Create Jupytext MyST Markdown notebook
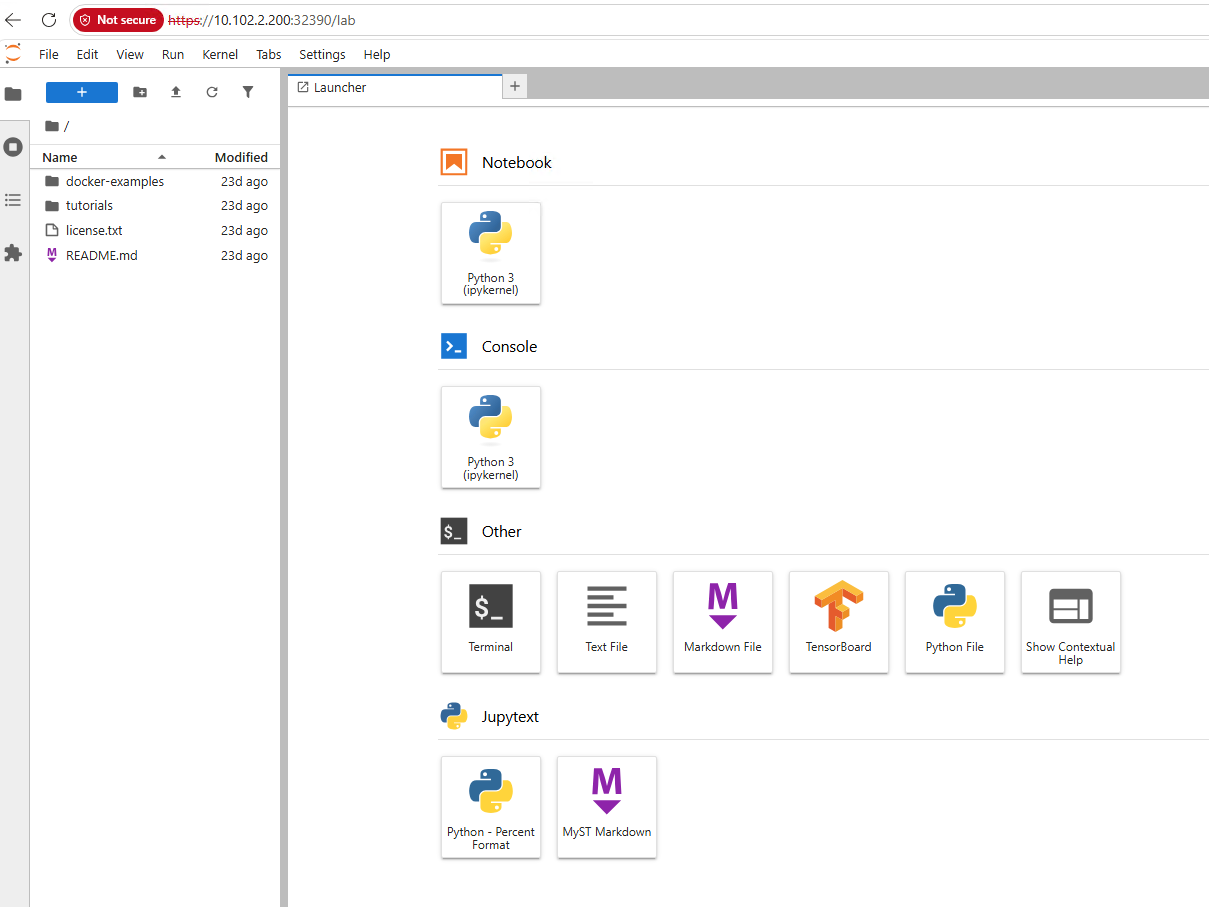1209x907 pixels. click(607, 807)
